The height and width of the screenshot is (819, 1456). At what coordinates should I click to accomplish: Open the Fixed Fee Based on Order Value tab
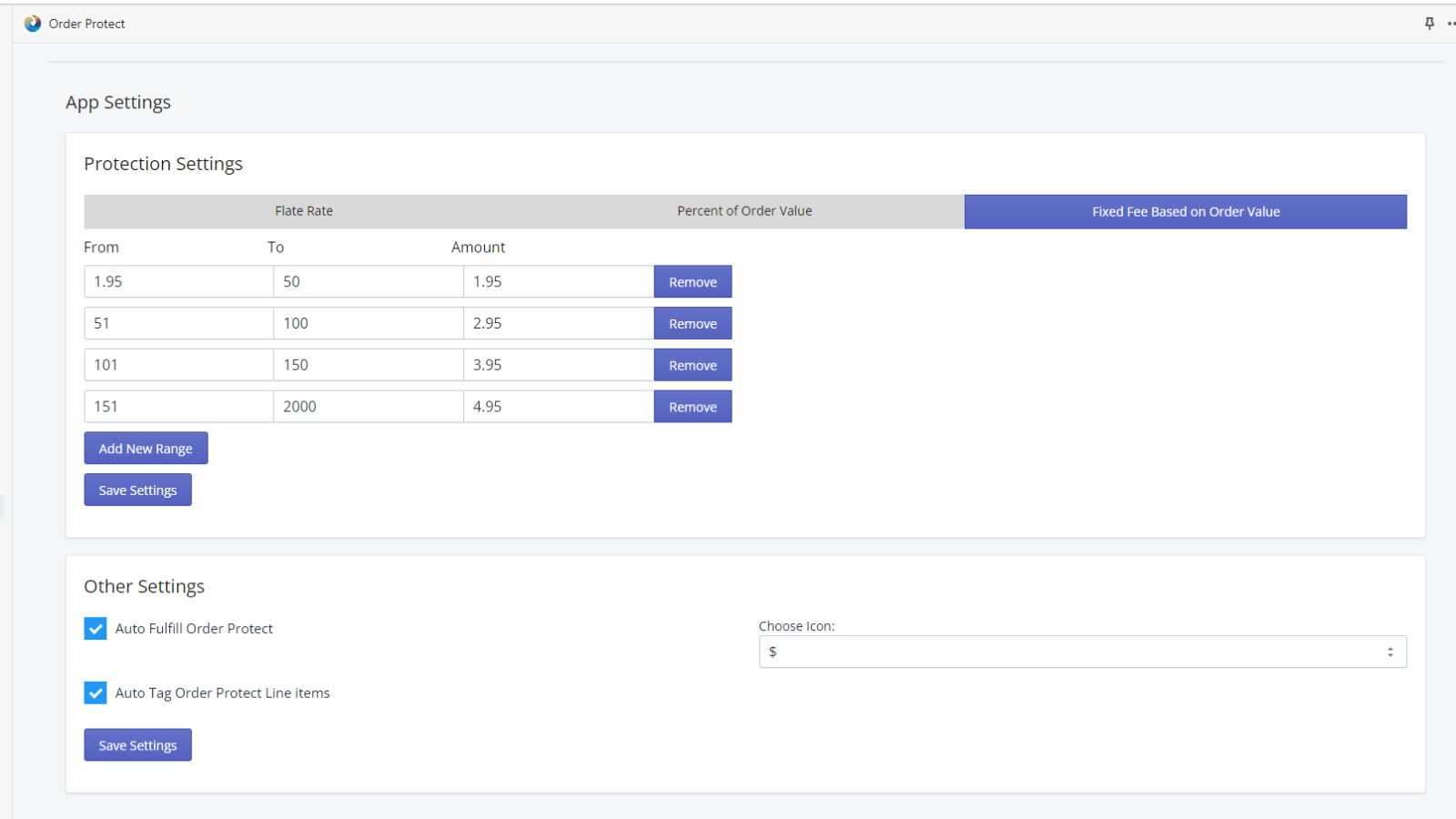(x=1185, y=211)
